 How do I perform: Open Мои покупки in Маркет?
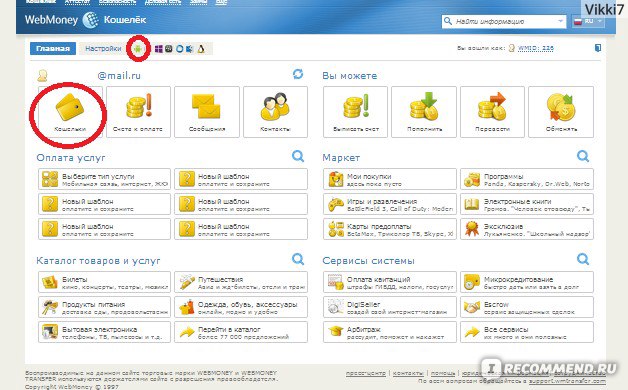[390, 179]
